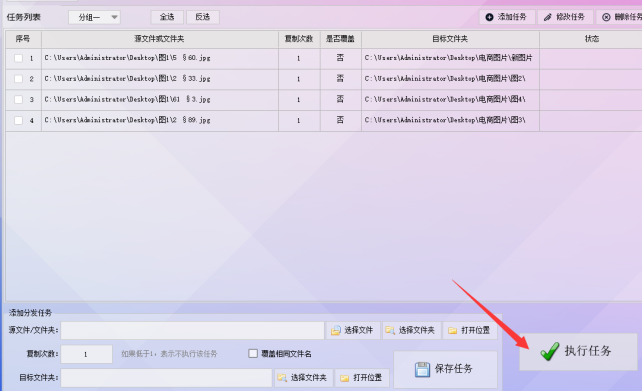Click the 目标文件夹 column header

click(450, 39)
